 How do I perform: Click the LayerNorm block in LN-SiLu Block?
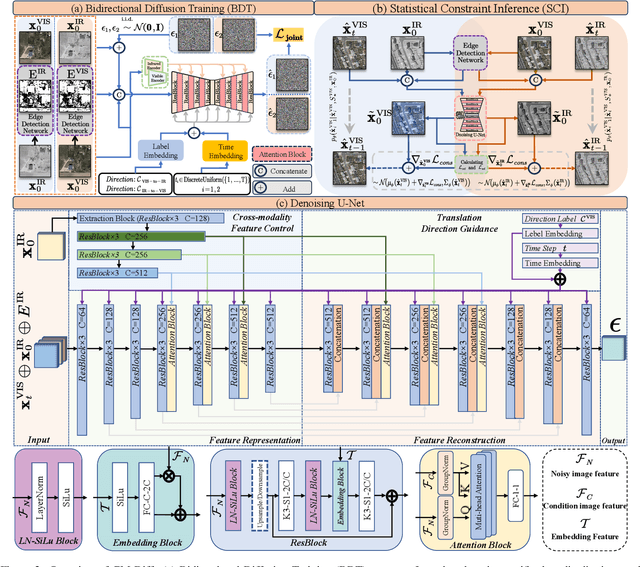click(42, 492)
